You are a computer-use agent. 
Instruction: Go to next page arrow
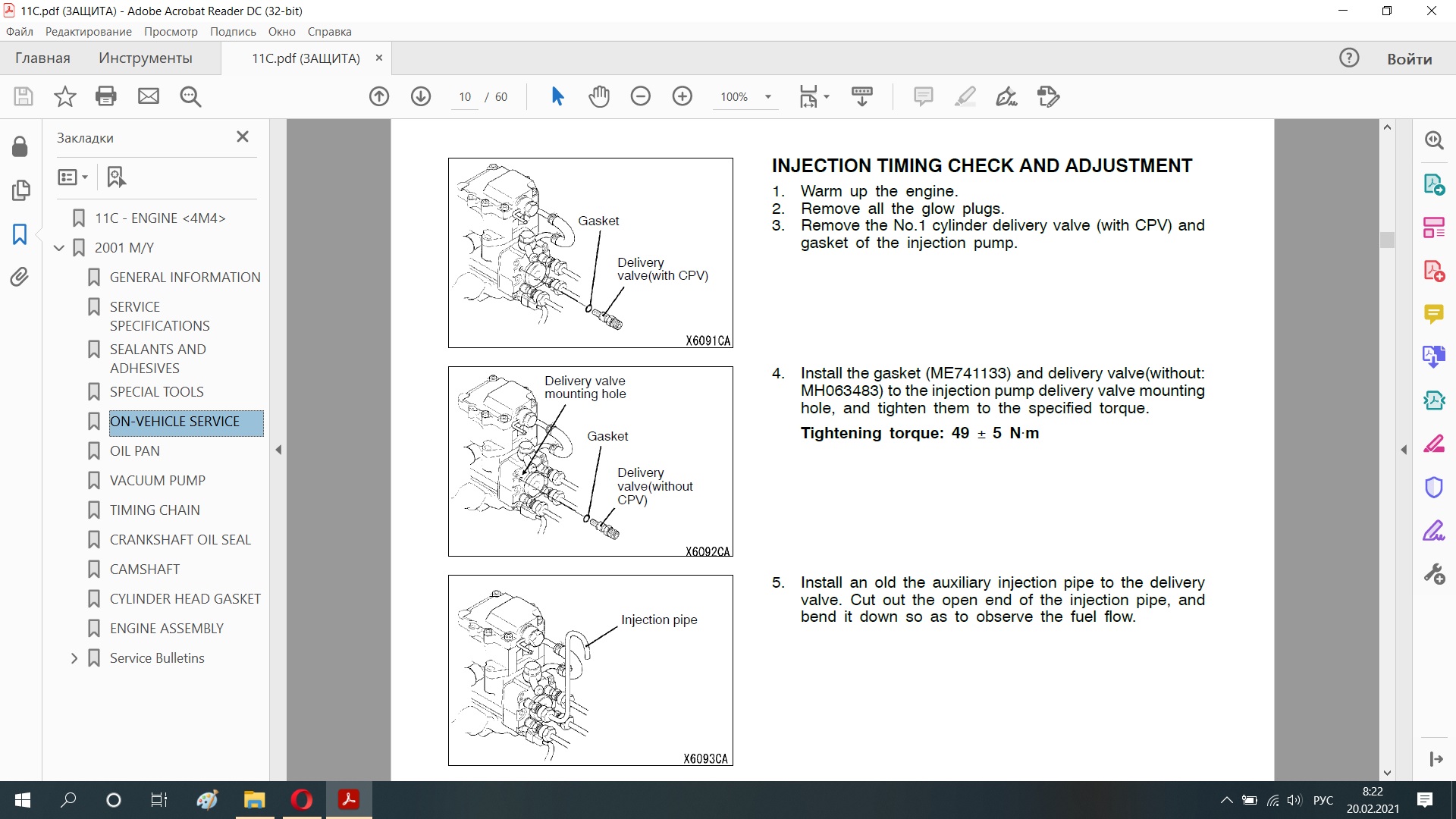point(421,96)
